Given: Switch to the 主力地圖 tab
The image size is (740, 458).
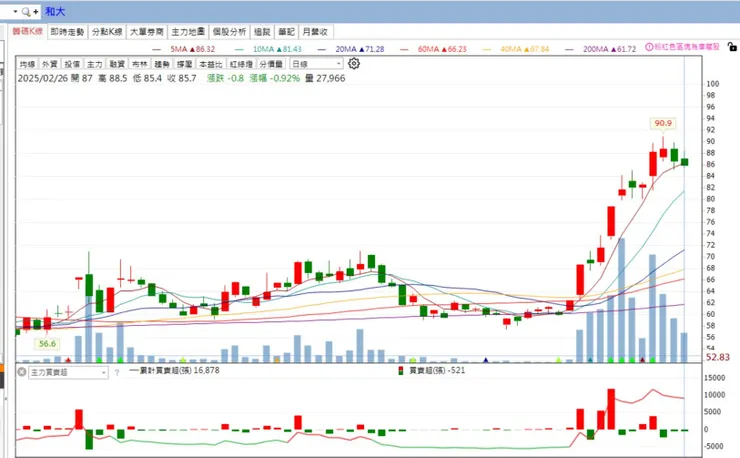Looking at the screenshot, I should point(188,32).
